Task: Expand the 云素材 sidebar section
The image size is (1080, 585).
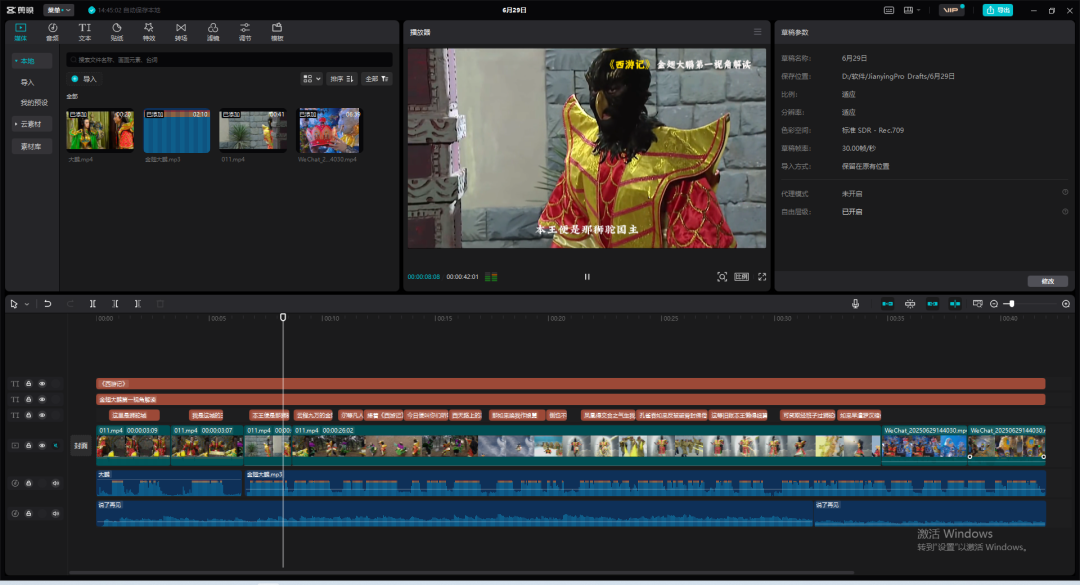Action: (x=32, y=124)
